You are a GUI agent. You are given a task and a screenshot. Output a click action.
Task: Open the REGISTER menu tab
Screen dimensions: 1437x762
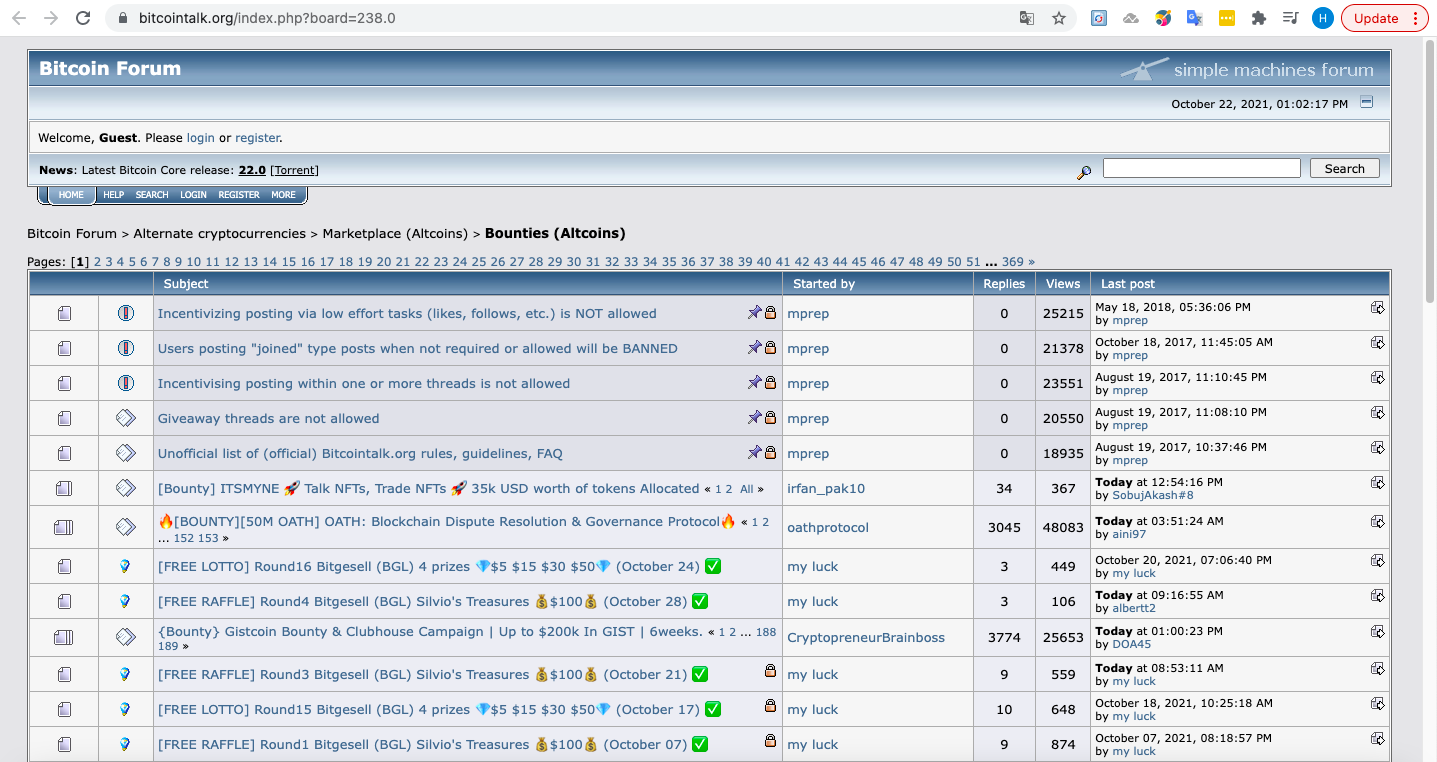[239, 195]
